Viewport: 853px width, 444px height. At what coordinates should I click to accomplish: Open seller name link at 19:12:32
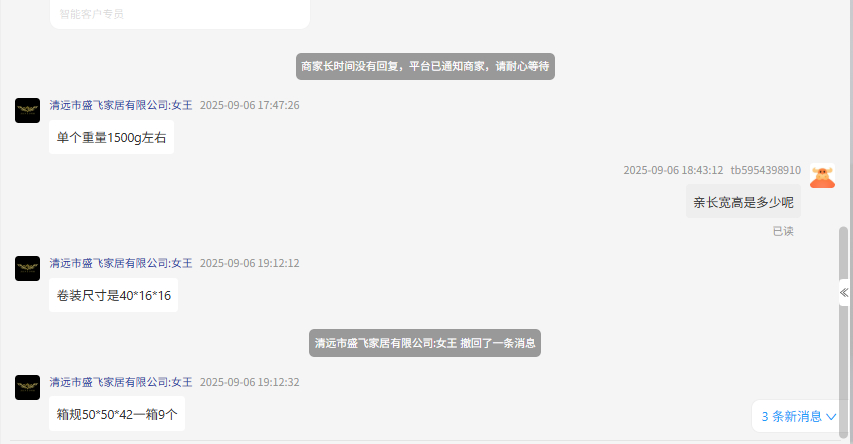(x=121, y=382)
